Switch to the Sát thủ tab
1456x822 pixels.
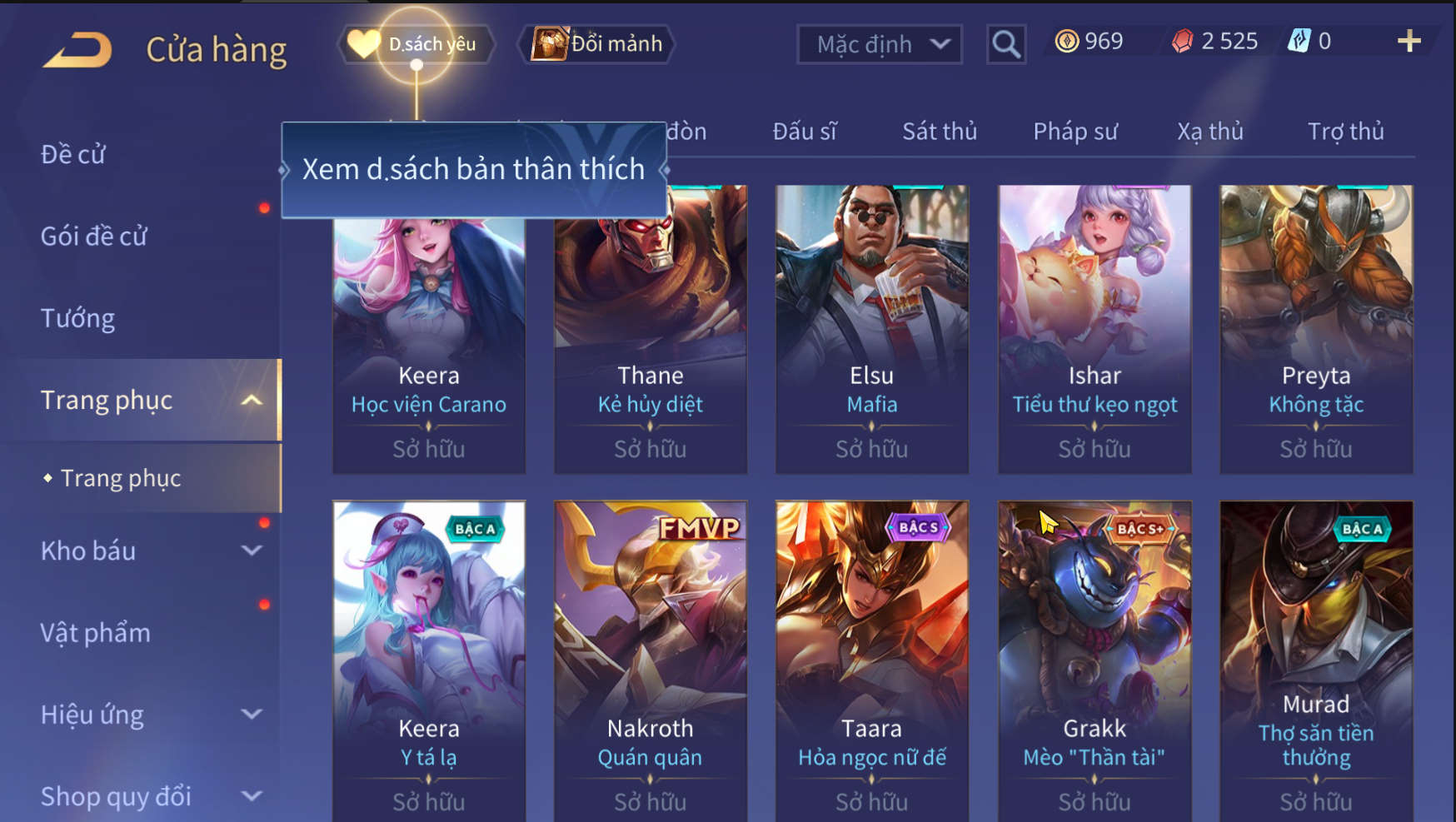coord(940,132)
